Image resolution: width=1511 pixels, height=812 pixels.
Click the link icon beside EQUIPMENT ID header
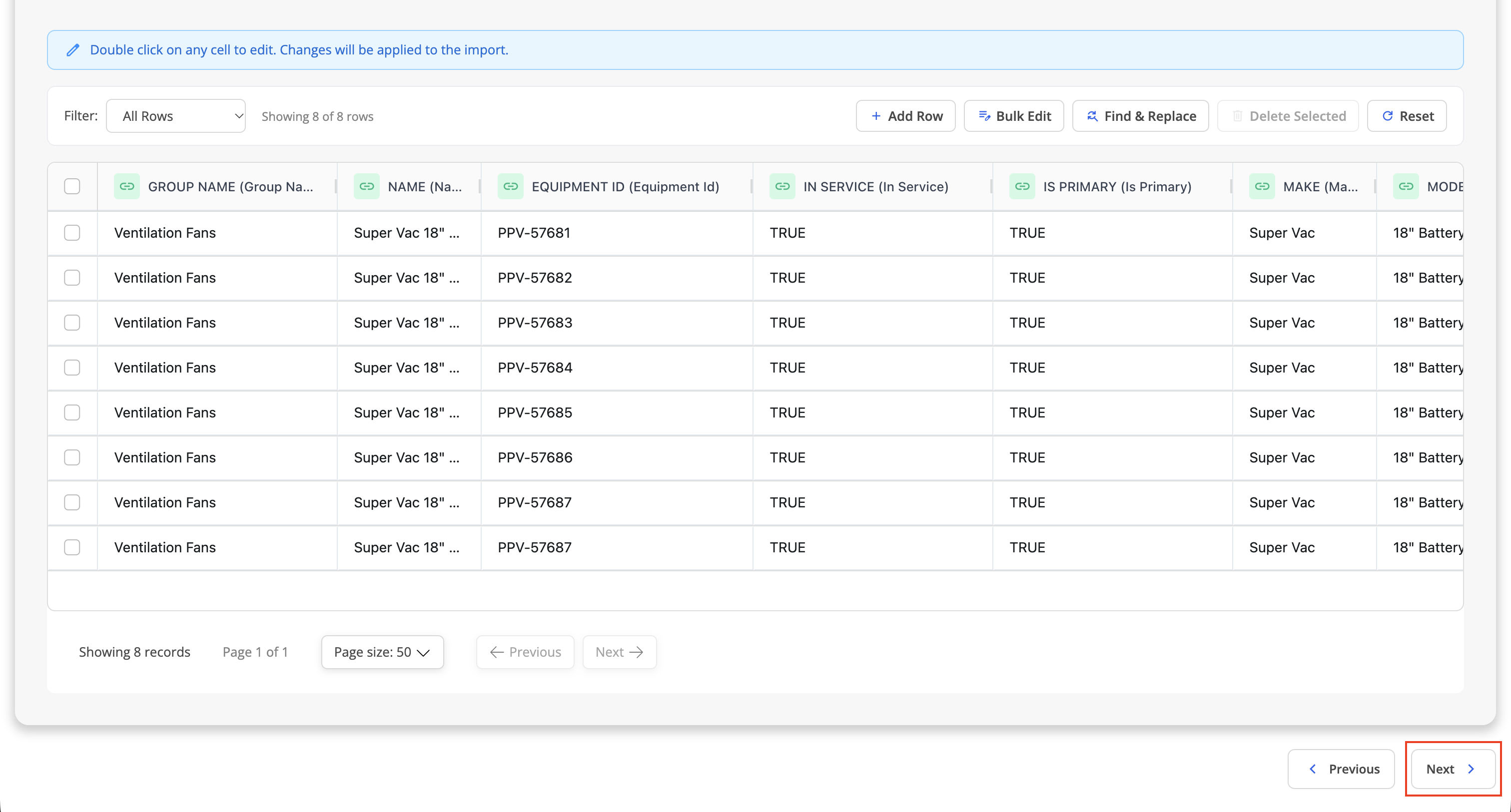[x=510, y=186]
